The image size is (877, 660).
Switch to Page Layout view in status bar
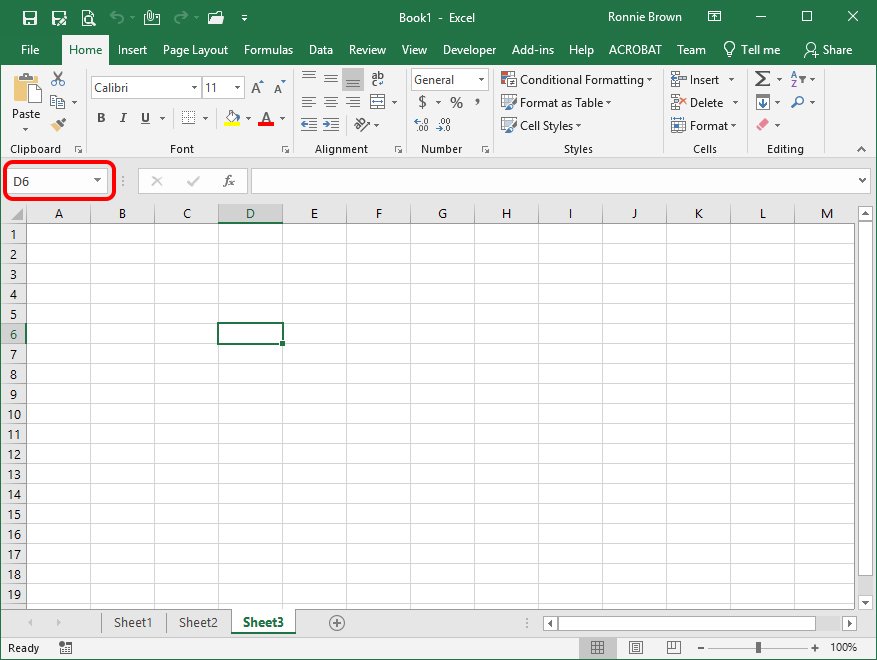635,648
